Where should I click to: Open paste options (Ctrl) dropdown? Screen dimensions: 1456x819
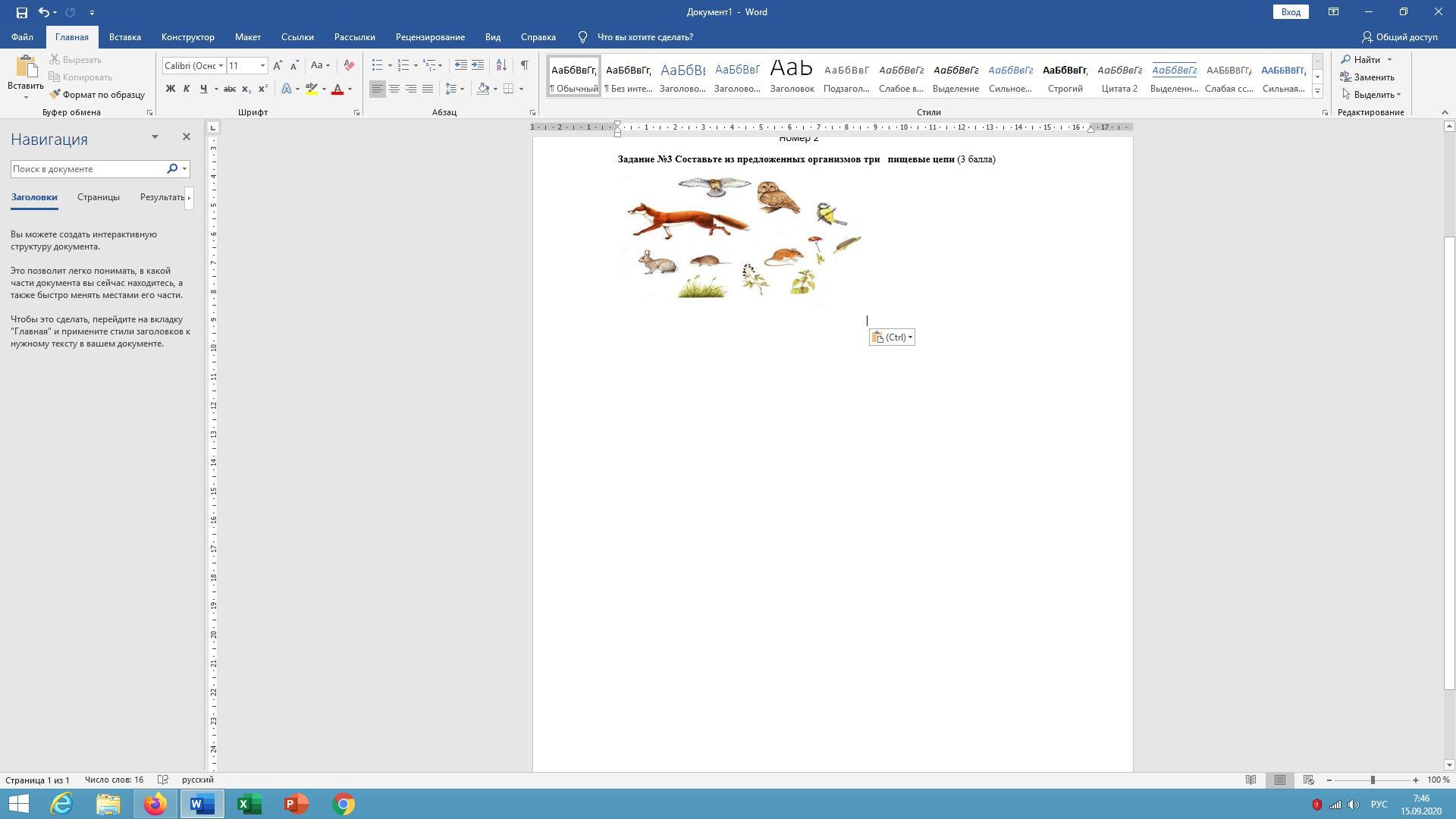(x=892, y=337)
